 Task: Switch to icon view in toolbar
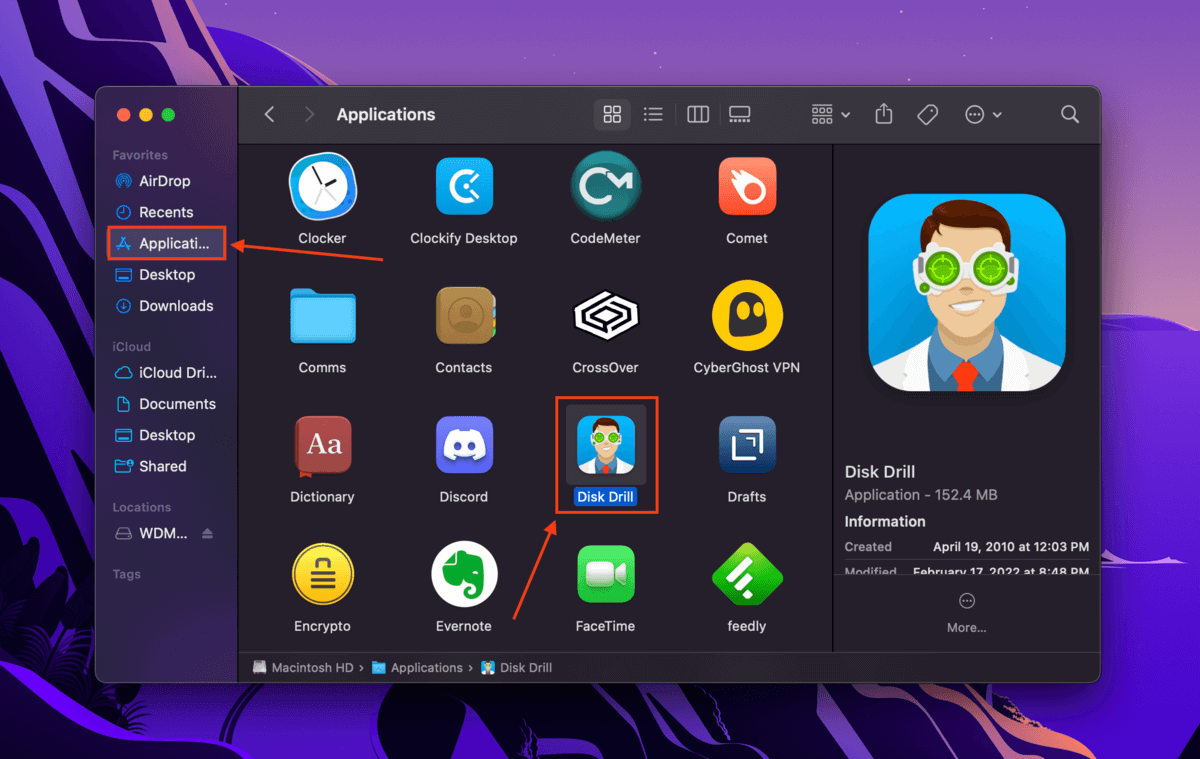(x=612, y=115)
